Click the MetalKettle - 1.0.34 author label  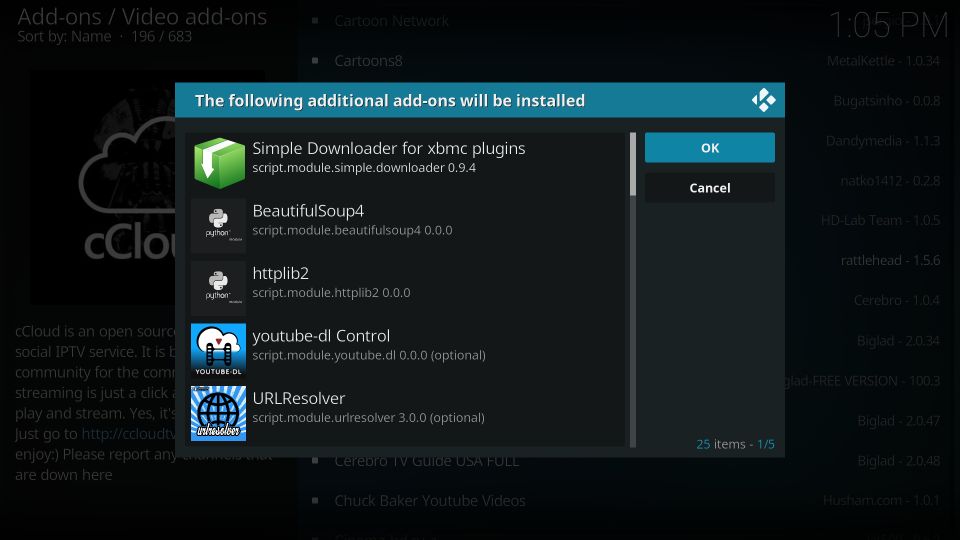[883, 61]
